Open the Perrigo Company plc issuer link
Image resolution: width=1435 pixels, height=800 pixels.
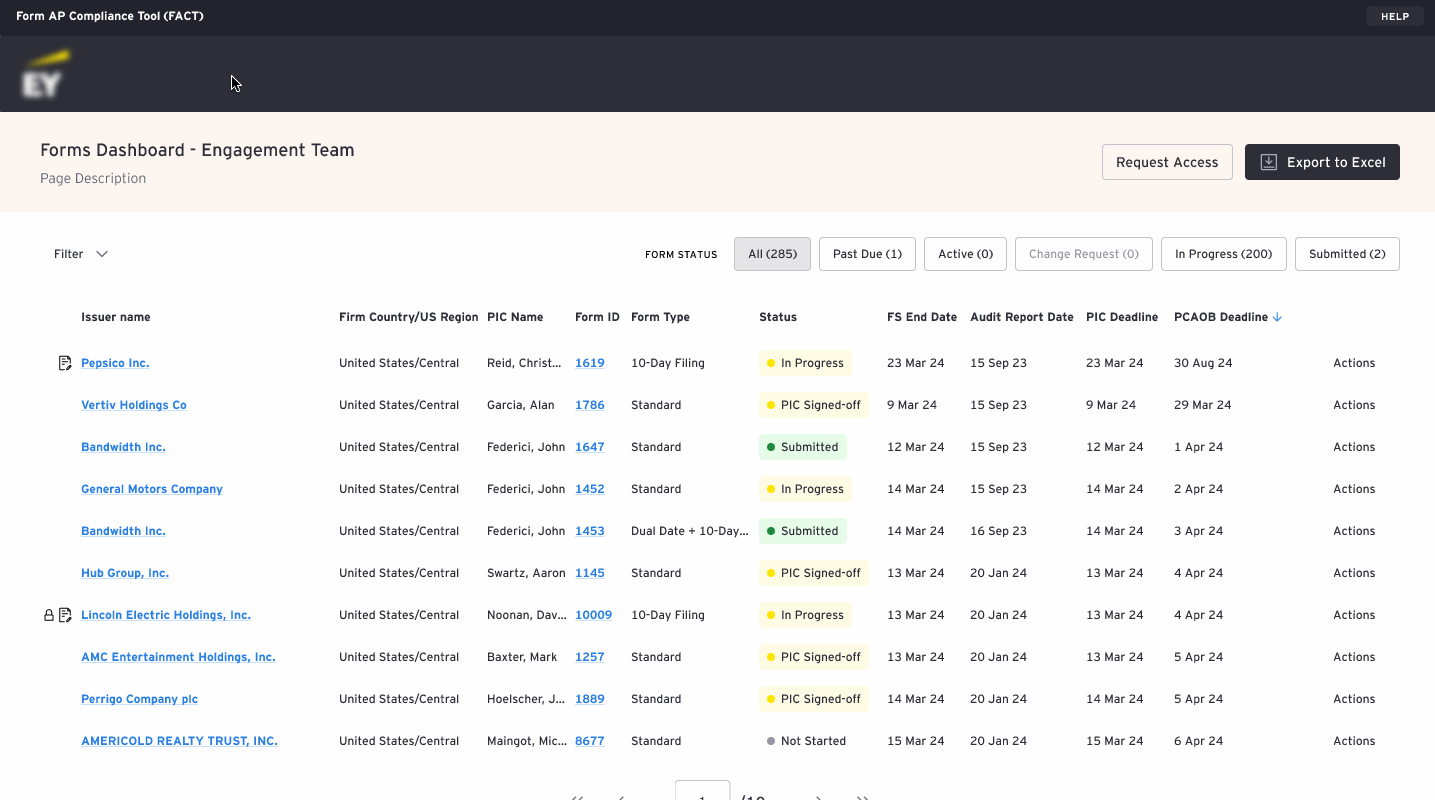pos(139,699)
